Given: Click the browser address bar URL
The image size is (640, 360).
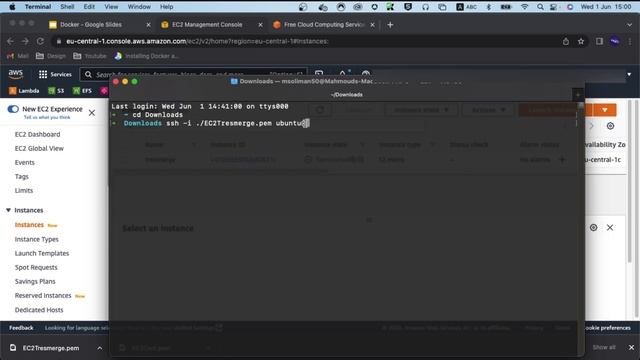Looking at the screenshot, I should tap(197, 41).
